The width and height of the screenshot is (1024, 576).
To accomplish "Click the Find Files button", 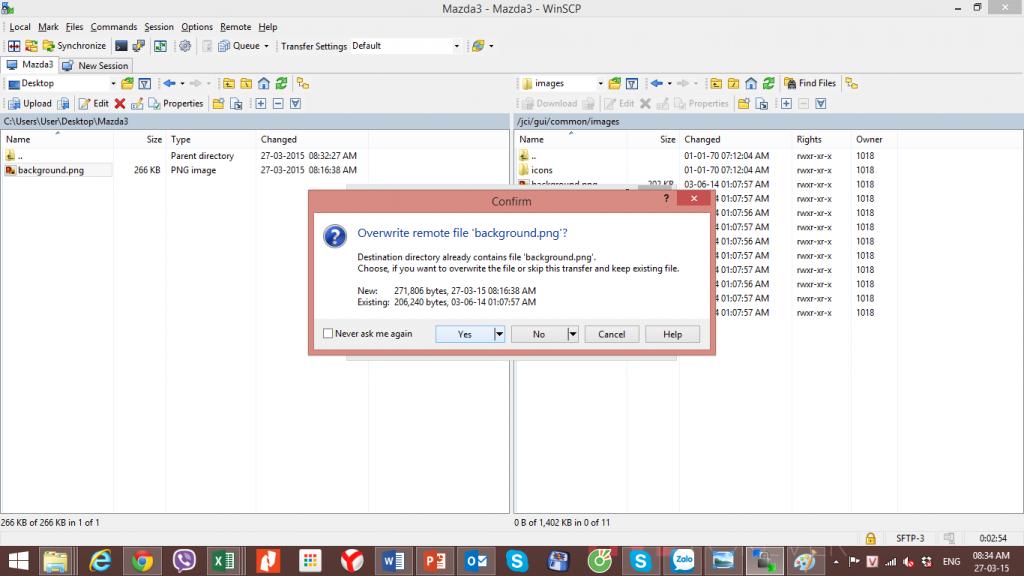I will pos(810,84).
